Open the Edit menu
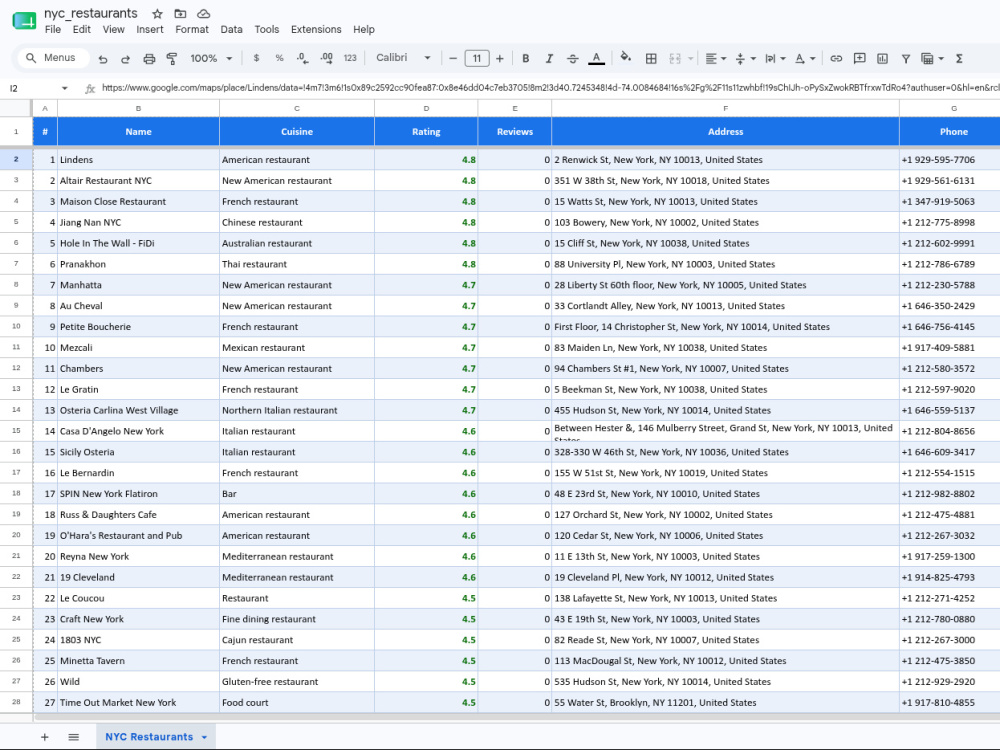This screenshot has width=1000, height=750. click(x=82, y=29)
